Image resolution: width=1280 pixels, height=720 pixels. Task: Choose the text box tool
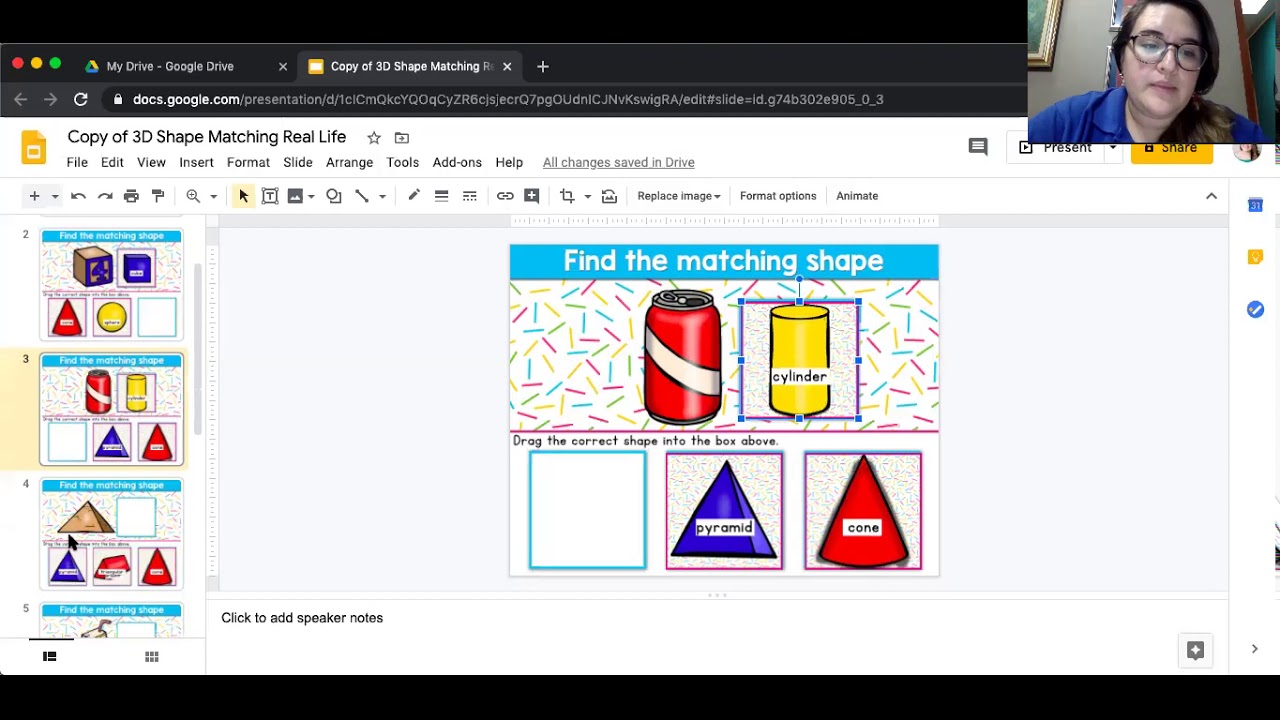270,196
